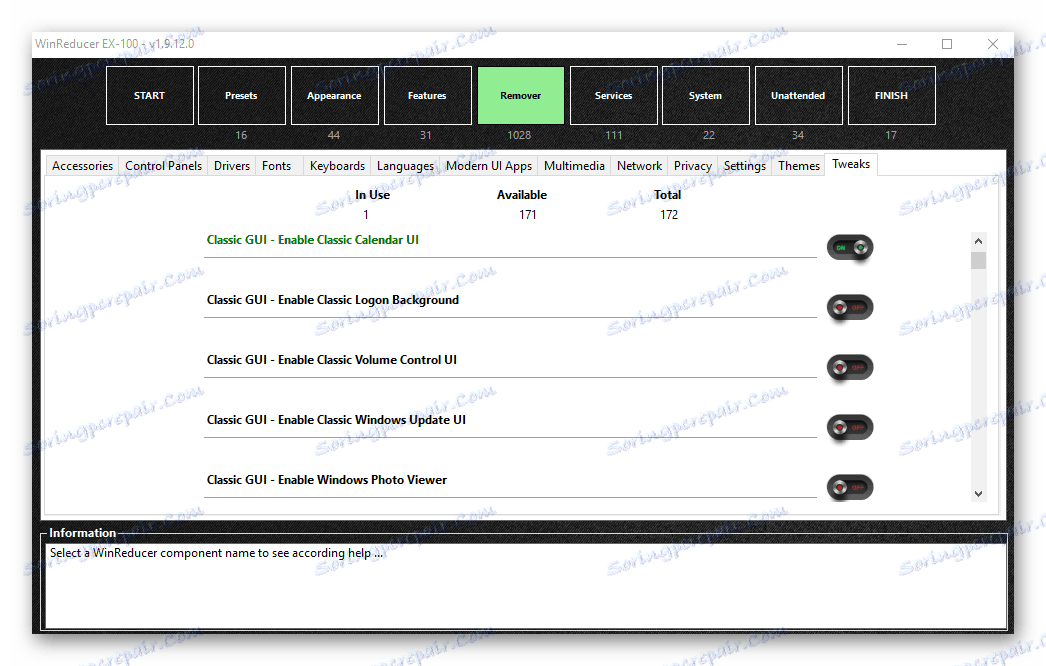The image size is (1046, 666).
Task: Turn off Enable Classic Calendar UI toggle
Action: pyautogui.click(x=850, y=248)
